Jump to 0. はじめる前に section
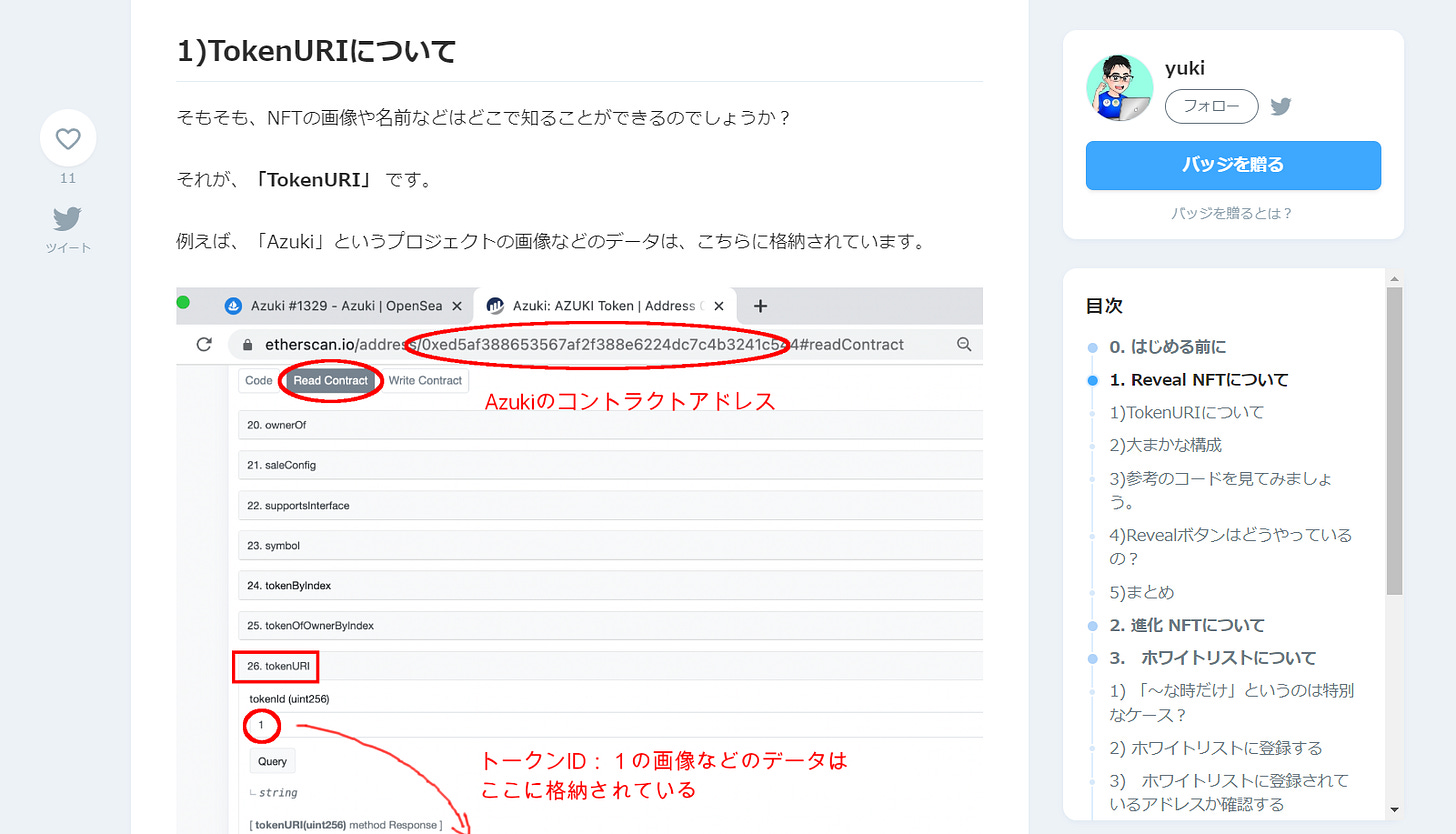Image resolution: width=1456 pixels, height=834 pixels. coord(1167,347)
